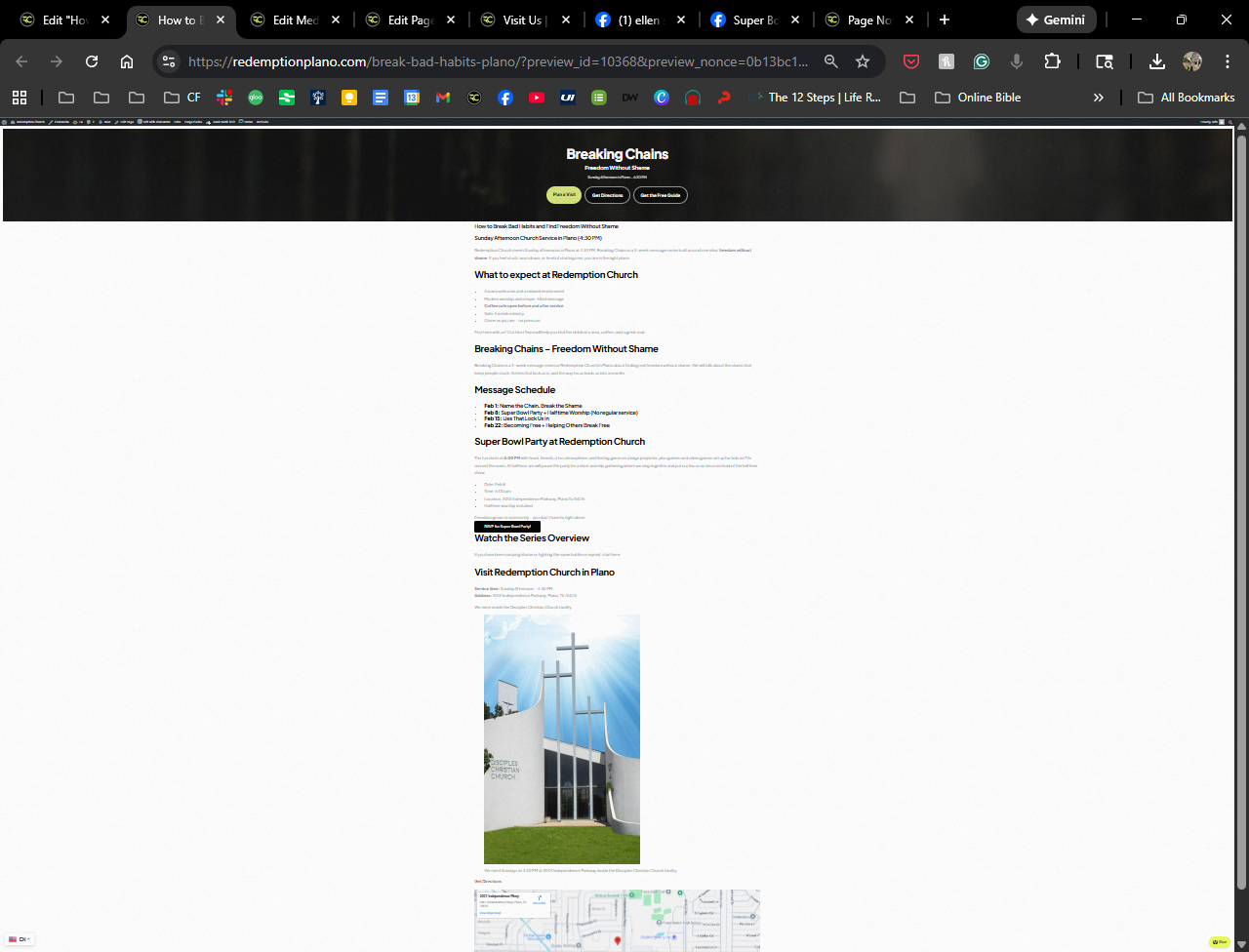Open the Grammarly extension icon
The image size is (1249, 952).
point(982,61)
